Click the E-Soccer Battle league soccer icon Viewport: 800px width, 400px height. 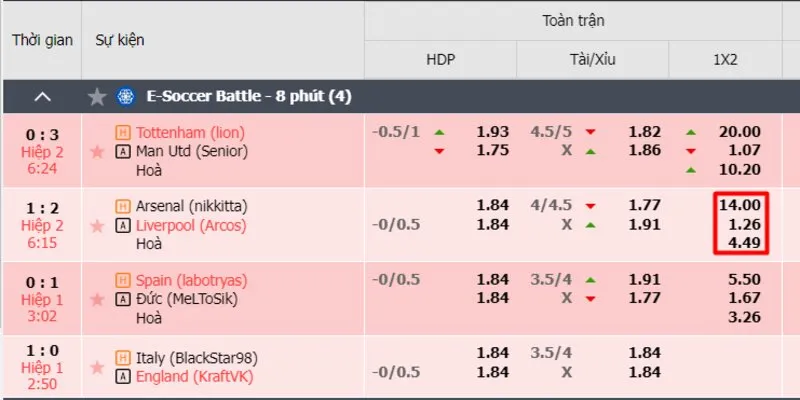(x=126, y=97)
